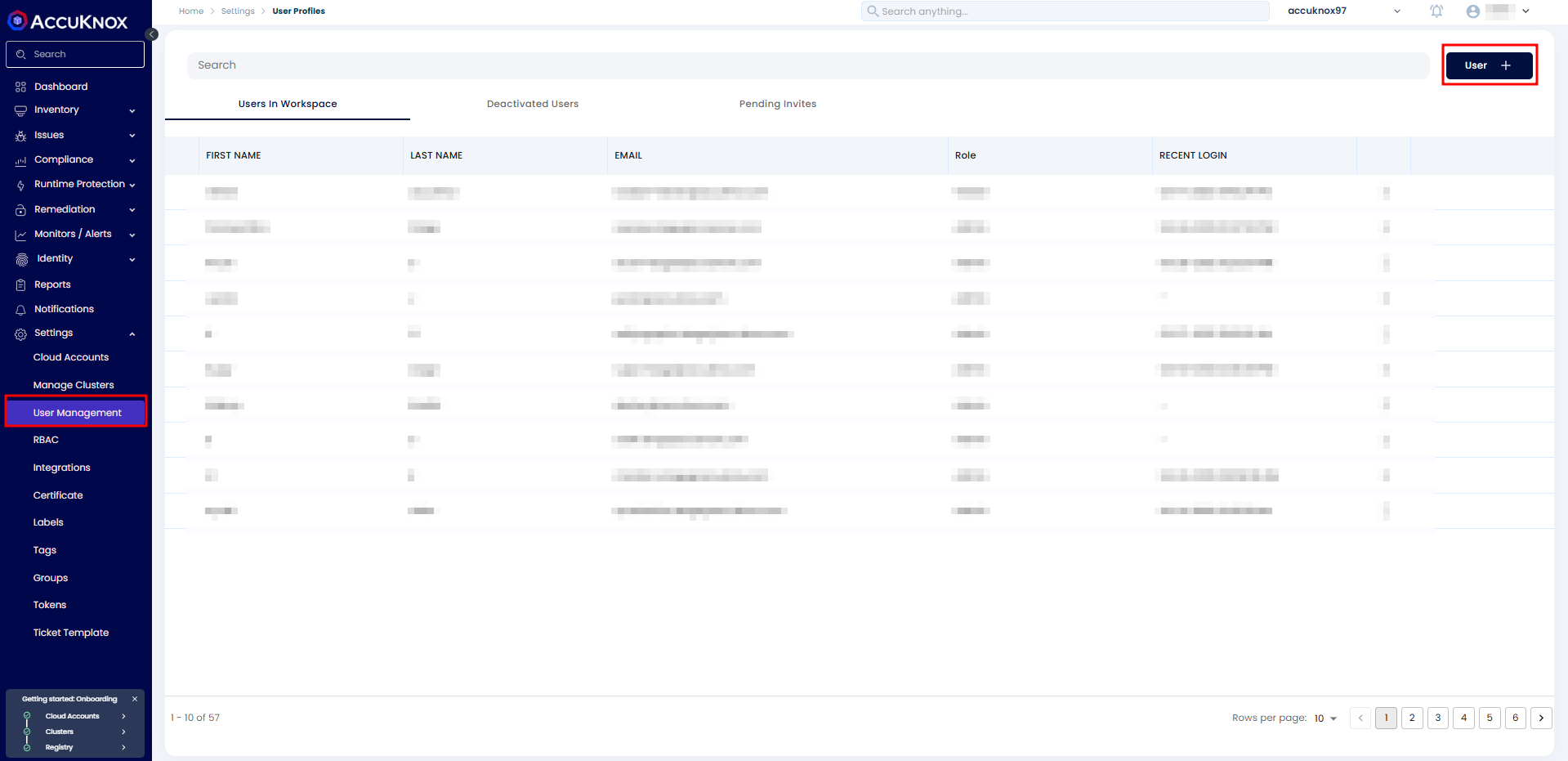Expand the Compliance menu chevron
This screenshot has width=1568, height=761.
pos(132,161)
